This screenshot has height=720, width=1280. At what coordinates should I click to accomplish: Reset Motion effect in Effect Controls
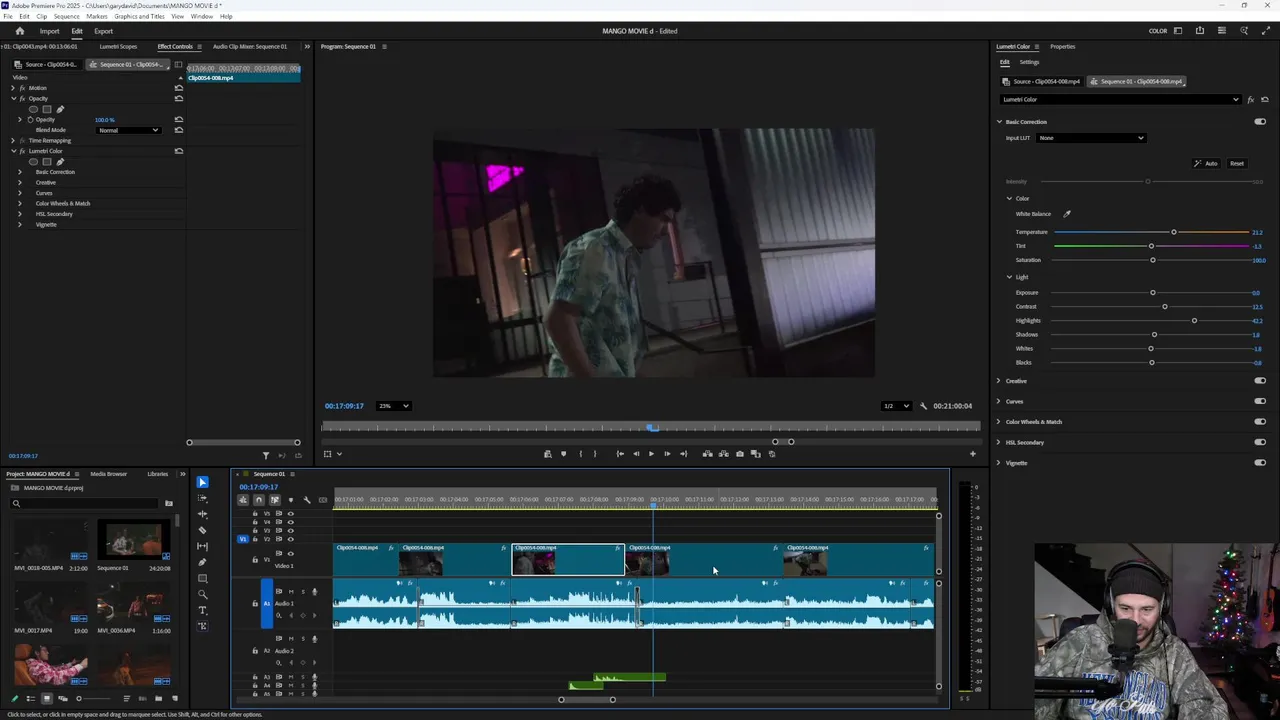click(179, 88)
